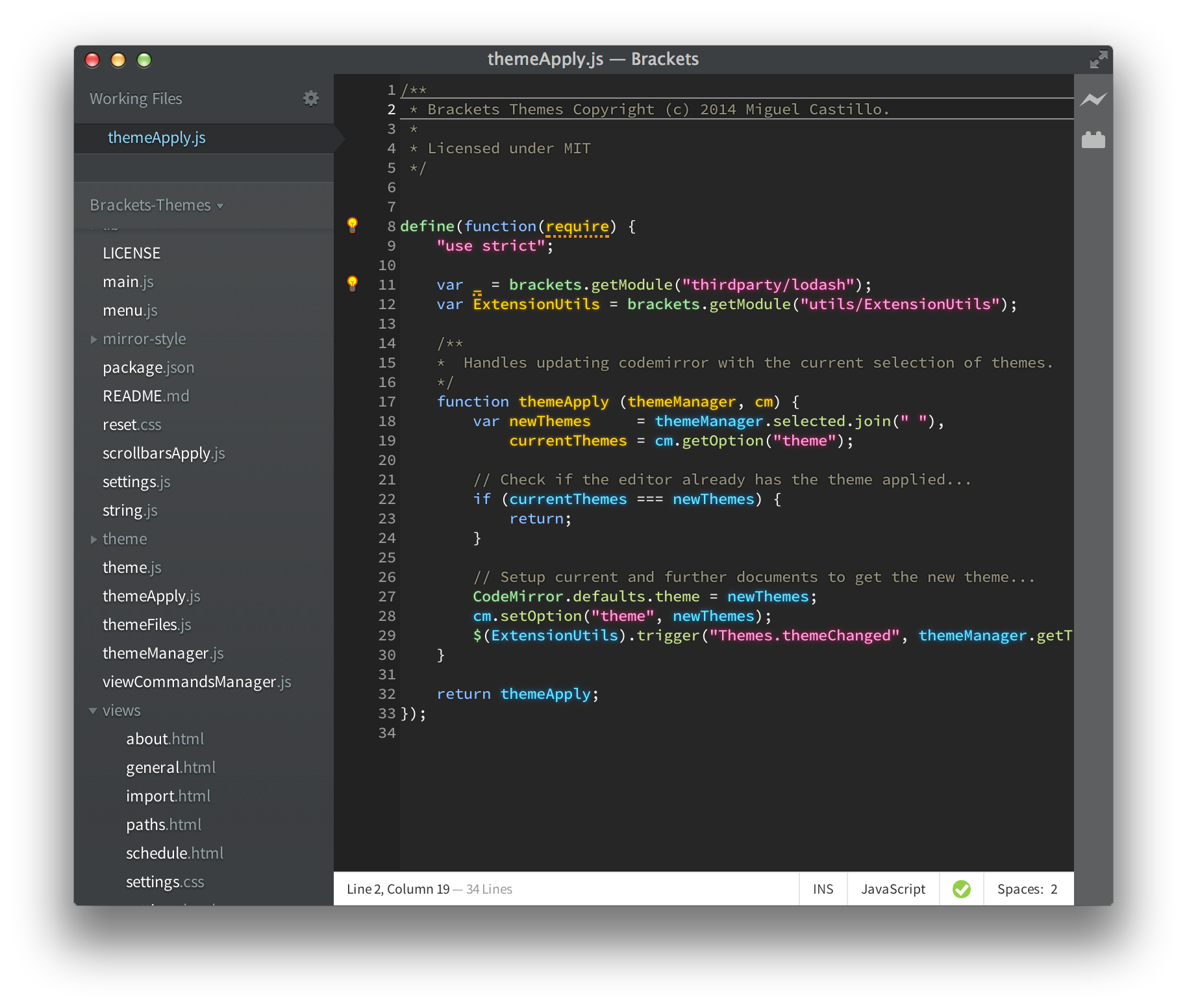Expand the theme folder

[x=125, y=539]
